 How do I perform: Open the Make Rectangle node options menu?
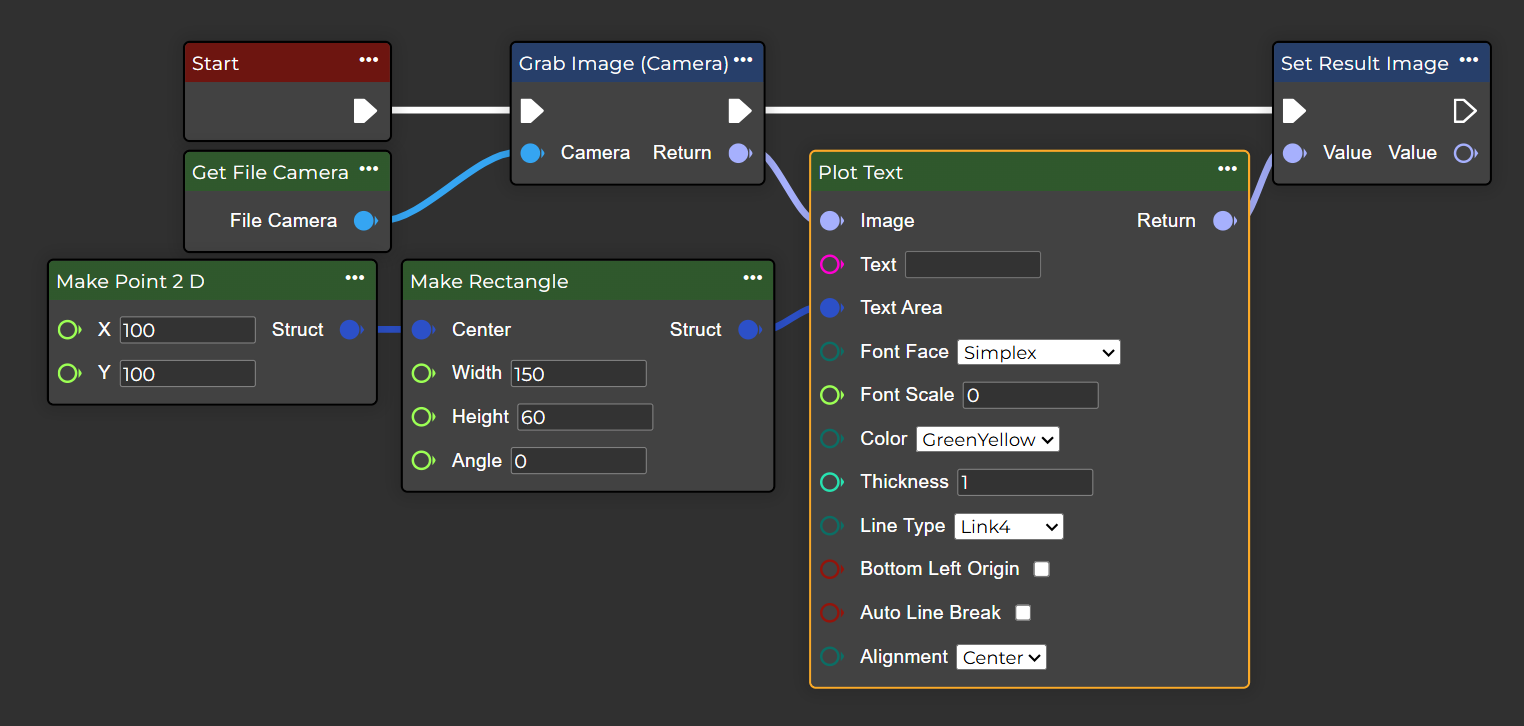pos(753,278)
